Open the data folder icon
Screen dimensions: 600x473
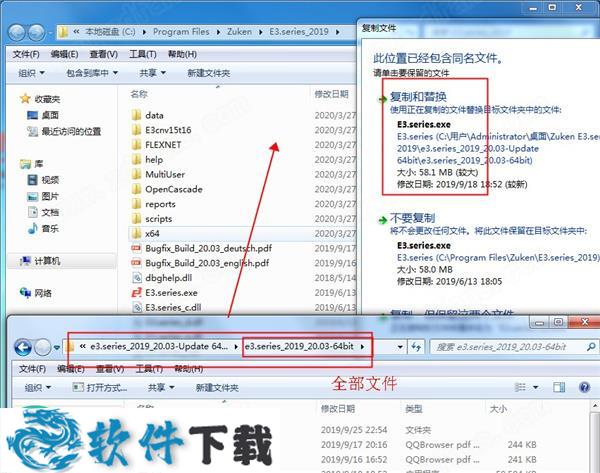click(x=137, y=115)
